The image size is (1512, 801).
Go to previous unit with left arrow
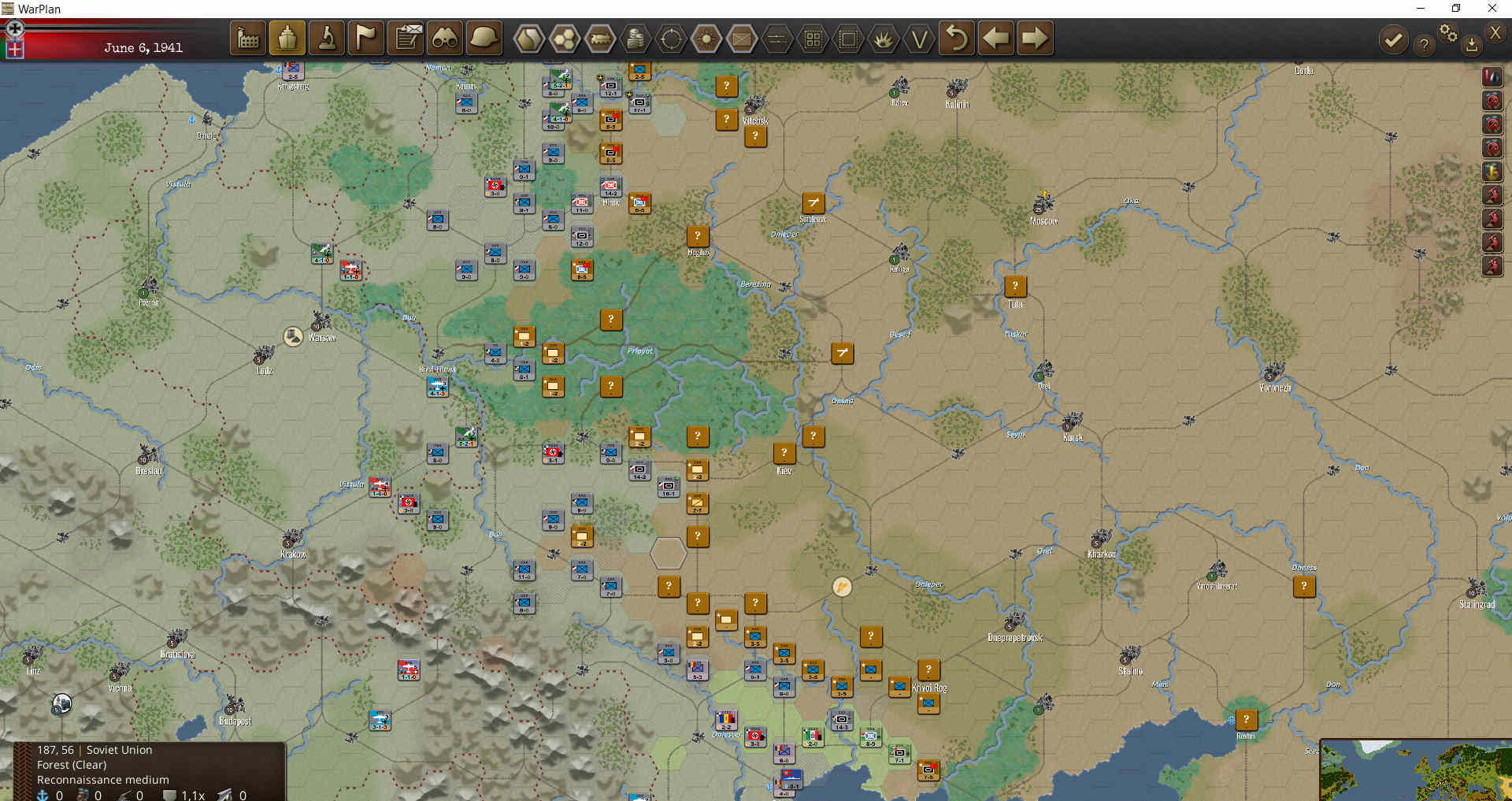click(x=996, y=38)
